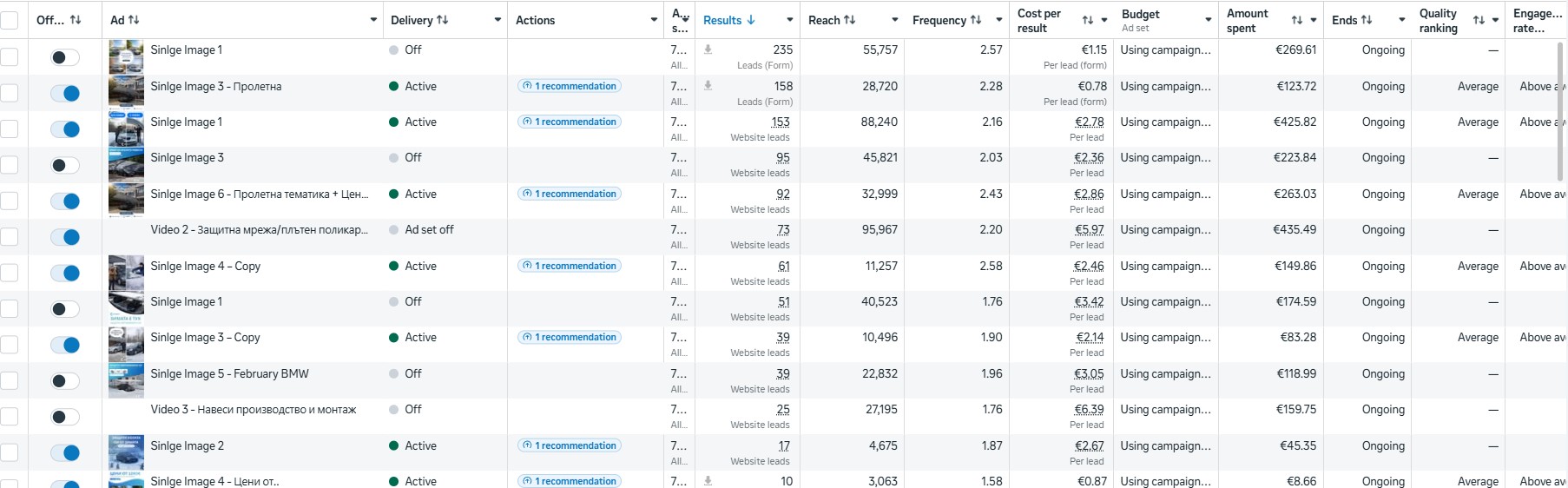Click the €6.39 cost per lead link
The height and width of the screenshot is (488, 1568).
coord(1089,410)
